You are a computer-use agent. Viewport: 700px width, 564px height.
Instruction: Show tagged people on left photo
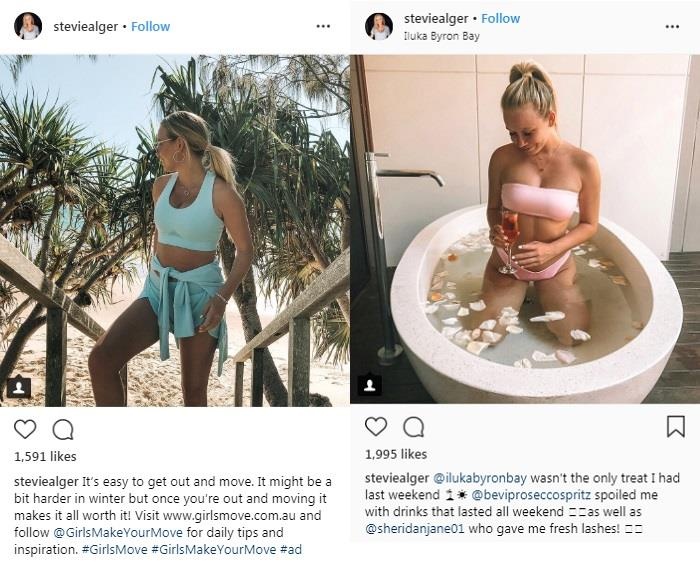coord(19,387)
